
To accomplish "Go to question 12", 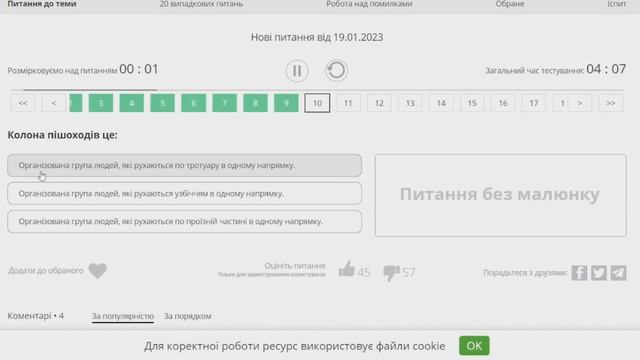I will (x=379, y=103).
